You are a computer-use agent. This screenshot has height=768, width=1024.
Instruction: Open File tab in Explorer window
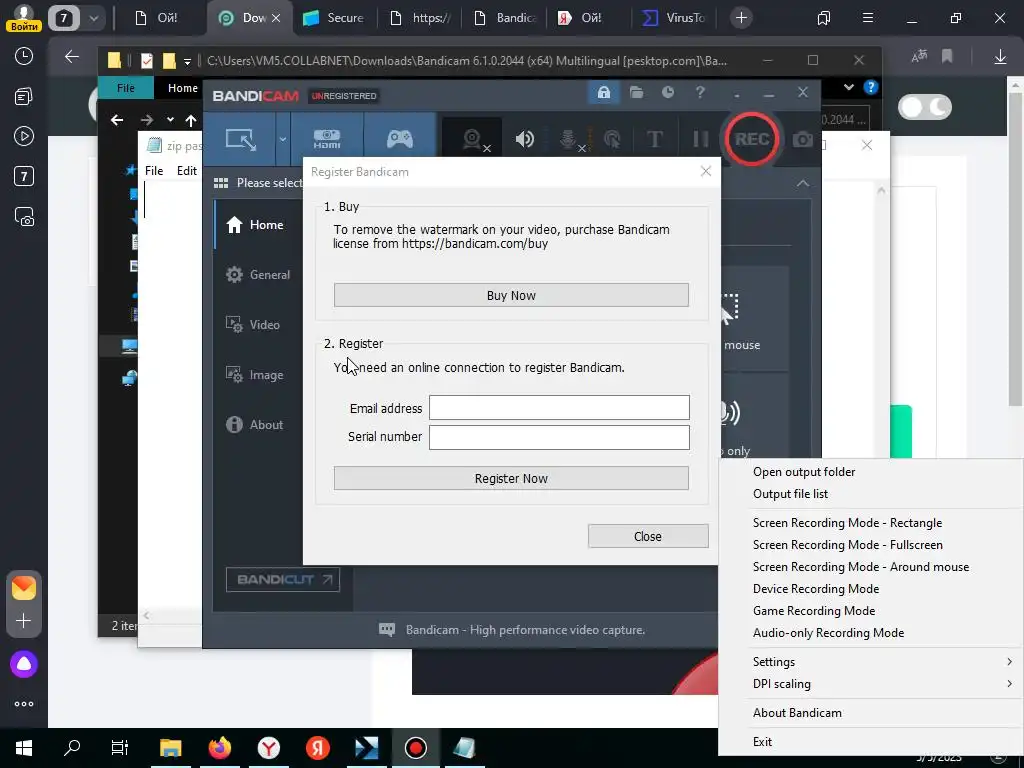tap(125, 88)
